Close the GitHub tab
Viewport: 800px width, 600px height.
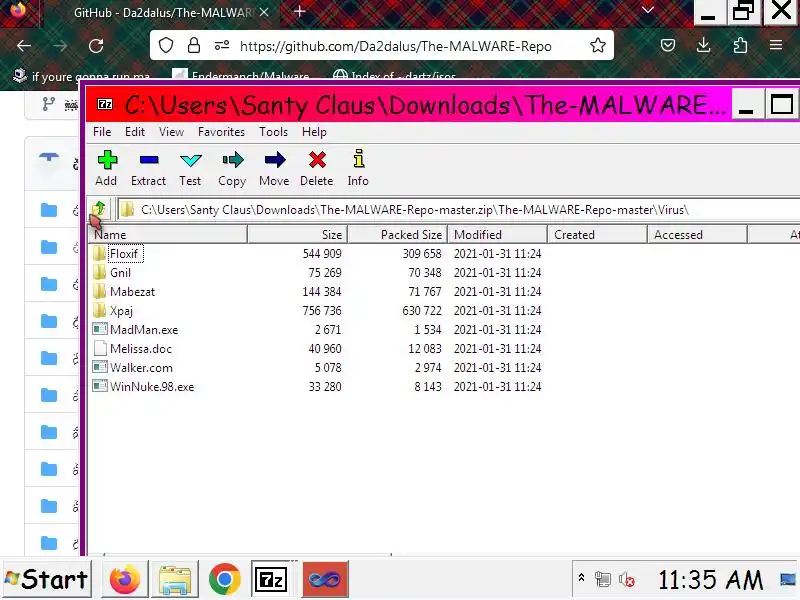(264, 12)
